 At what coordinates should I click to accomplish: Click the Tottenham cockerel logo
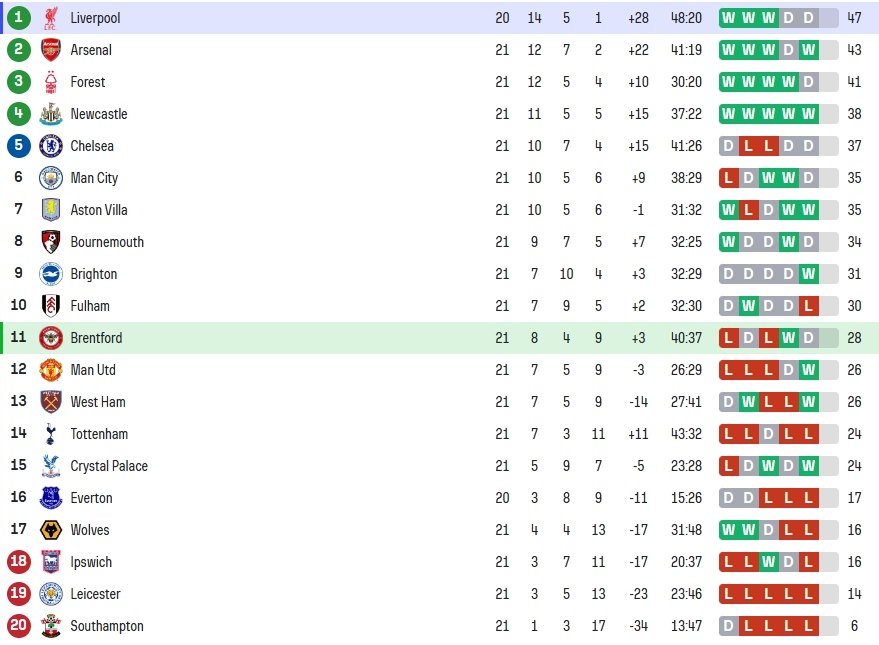point(50,434)
